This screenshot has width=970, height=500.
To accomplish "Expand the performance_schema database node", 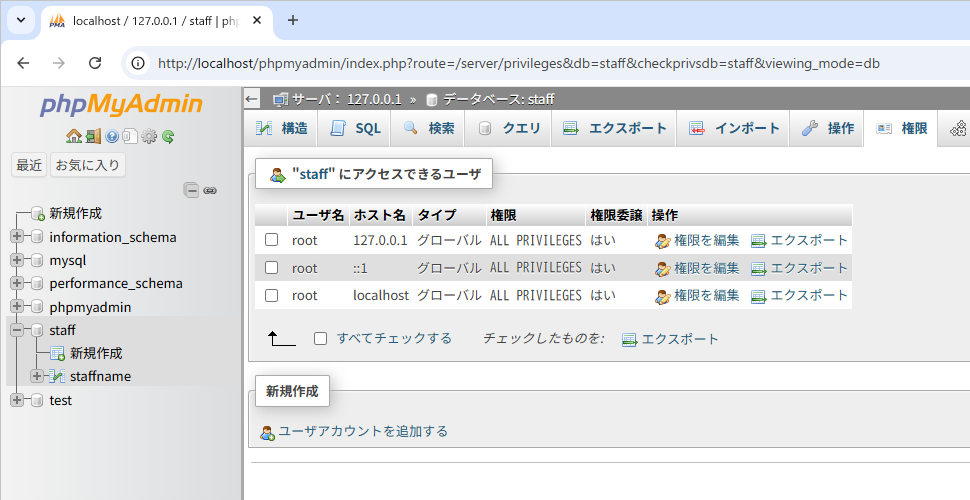I will [17, 283].
